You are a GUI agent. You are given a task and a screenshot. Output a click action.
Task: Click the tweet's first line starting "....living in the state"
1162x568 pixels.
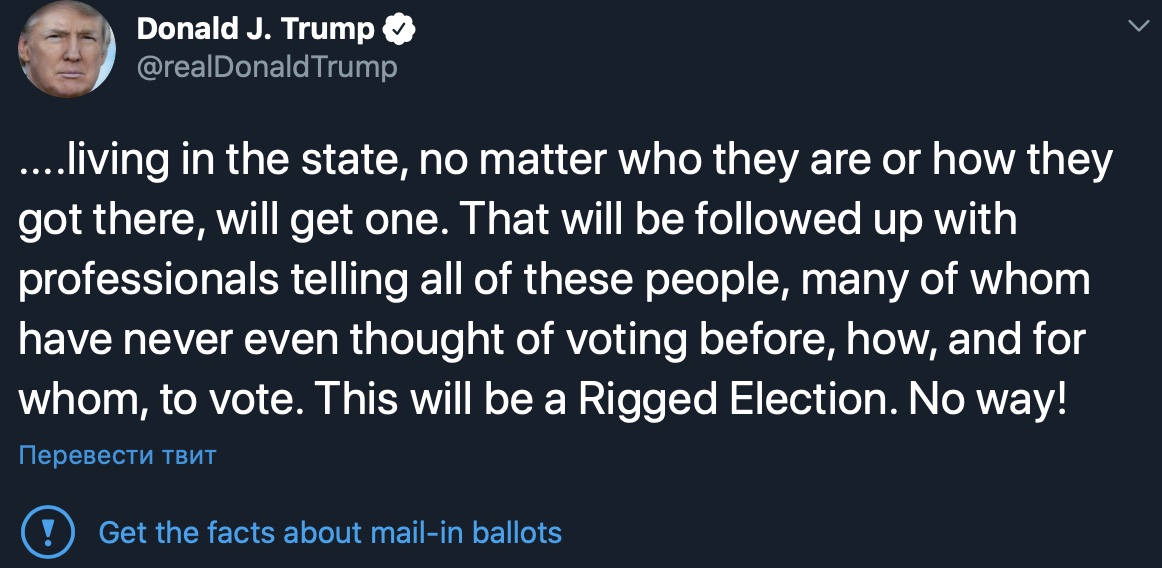point(565,161)
